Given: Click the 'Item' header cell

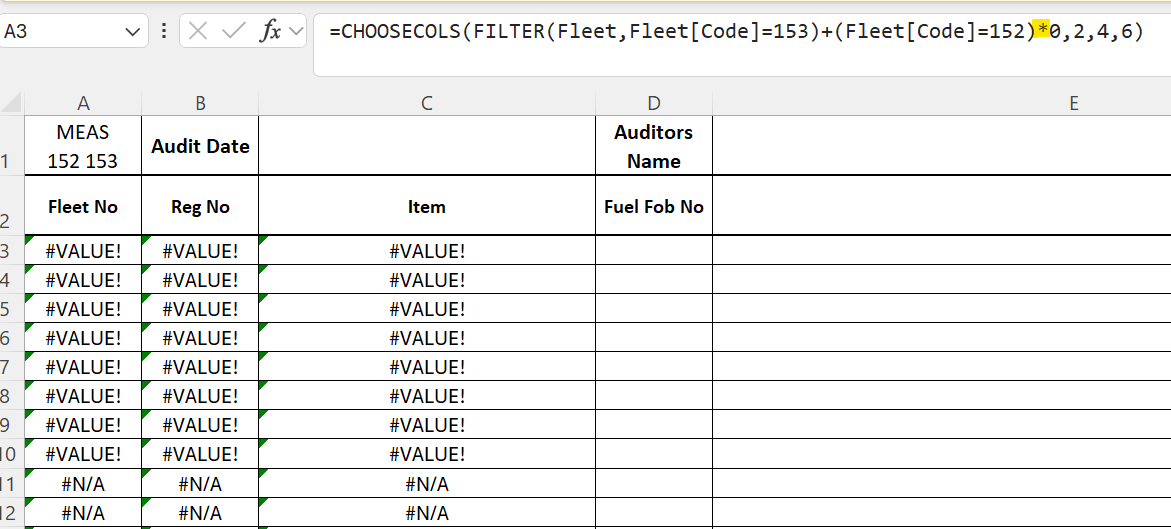Looking at the screenshot, I should pyautogui.click(x=427, y=205).
